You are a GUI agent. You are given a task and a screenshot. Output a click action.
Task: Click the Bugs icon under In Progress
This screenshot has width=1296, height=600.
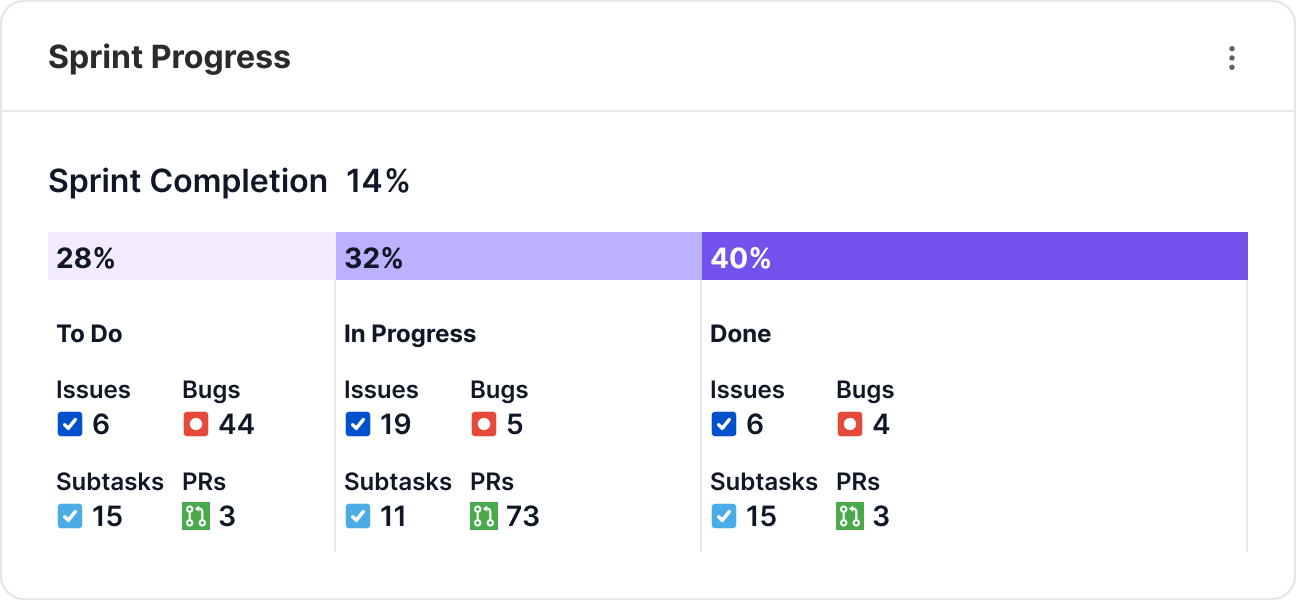point(483,424)
